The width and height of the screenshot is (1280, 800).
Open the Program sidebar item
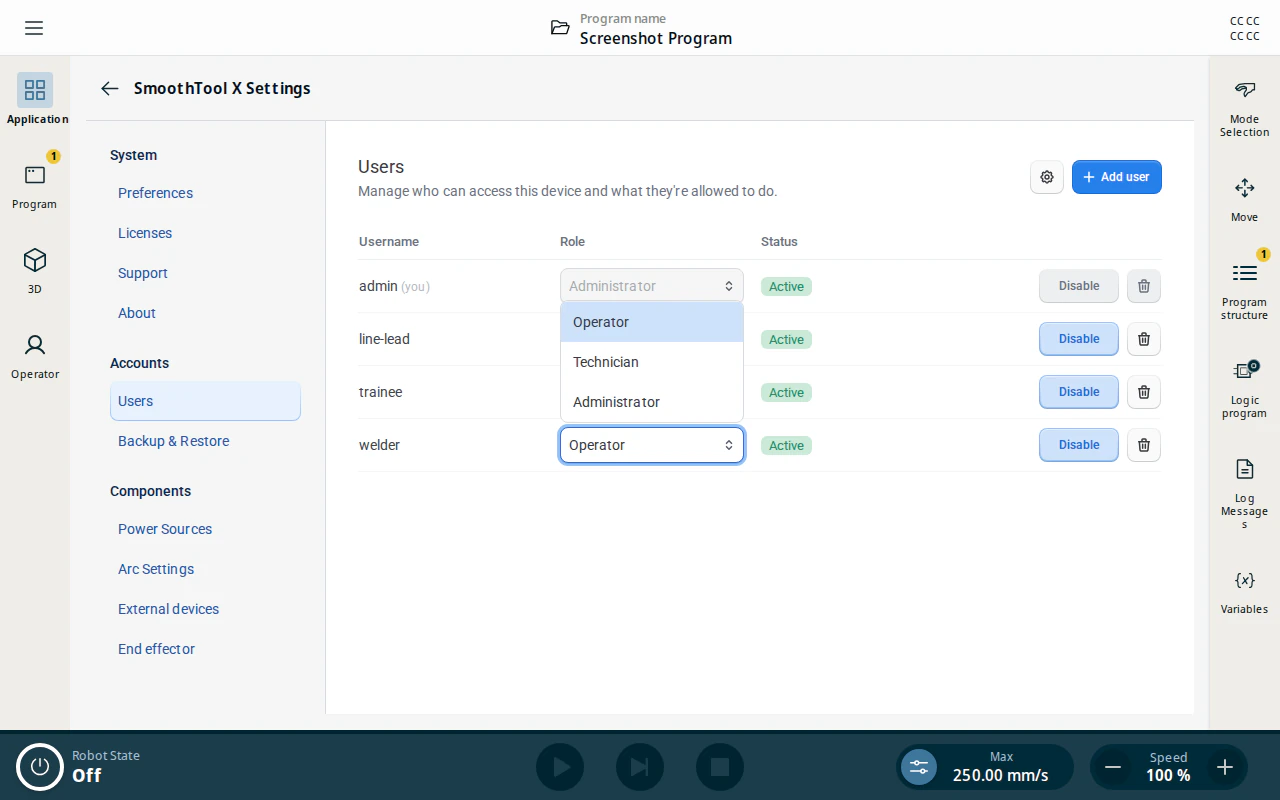coord(35,185)
